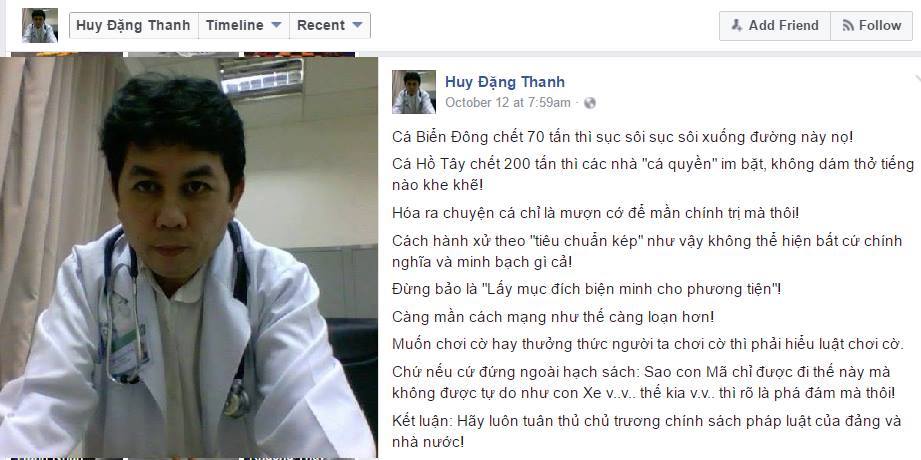Click the arrow beside Timeline
Viewport: 921px width, 460px height.
[276, 26]
